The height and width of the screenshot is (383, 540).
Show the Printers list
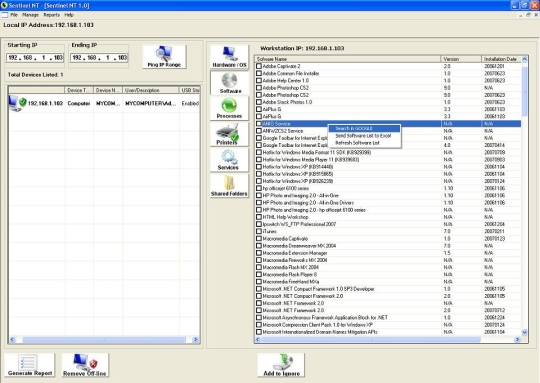pos(229,134)
